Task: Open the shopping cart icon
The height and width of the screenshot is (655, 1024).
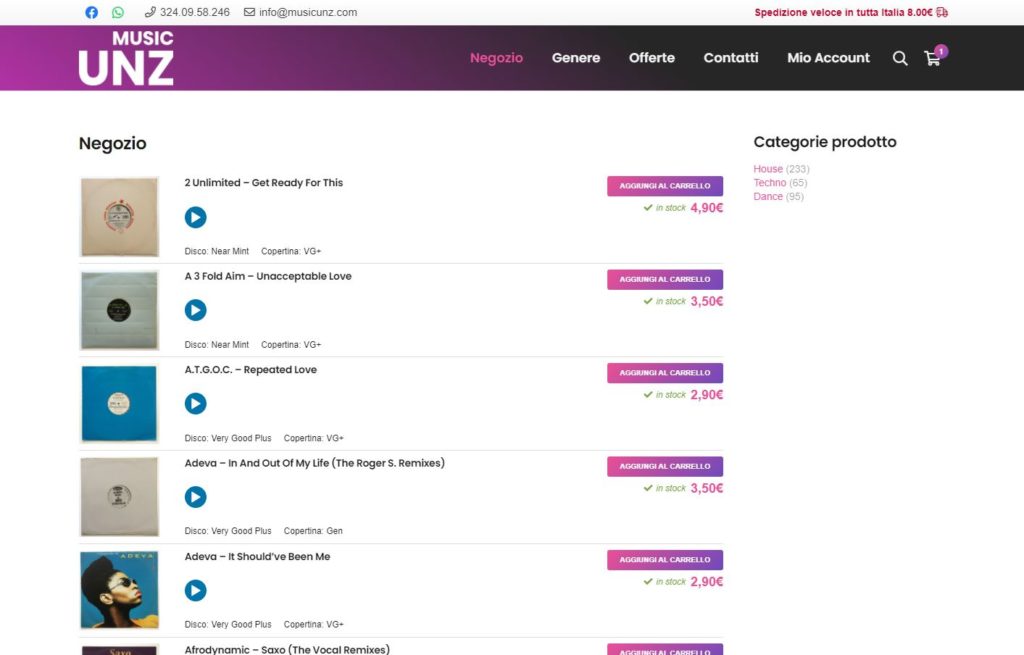Action: point(933,58)
